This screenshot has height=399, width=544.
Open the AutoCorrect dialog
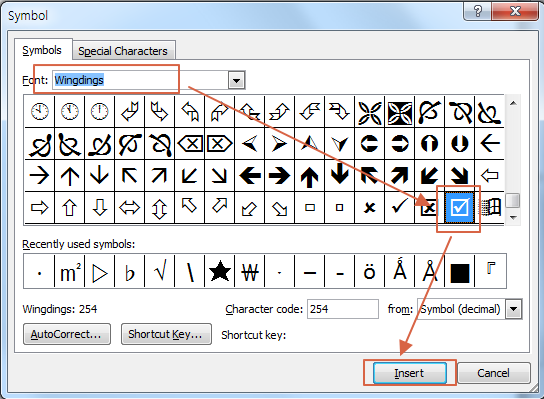click(67, 334)
